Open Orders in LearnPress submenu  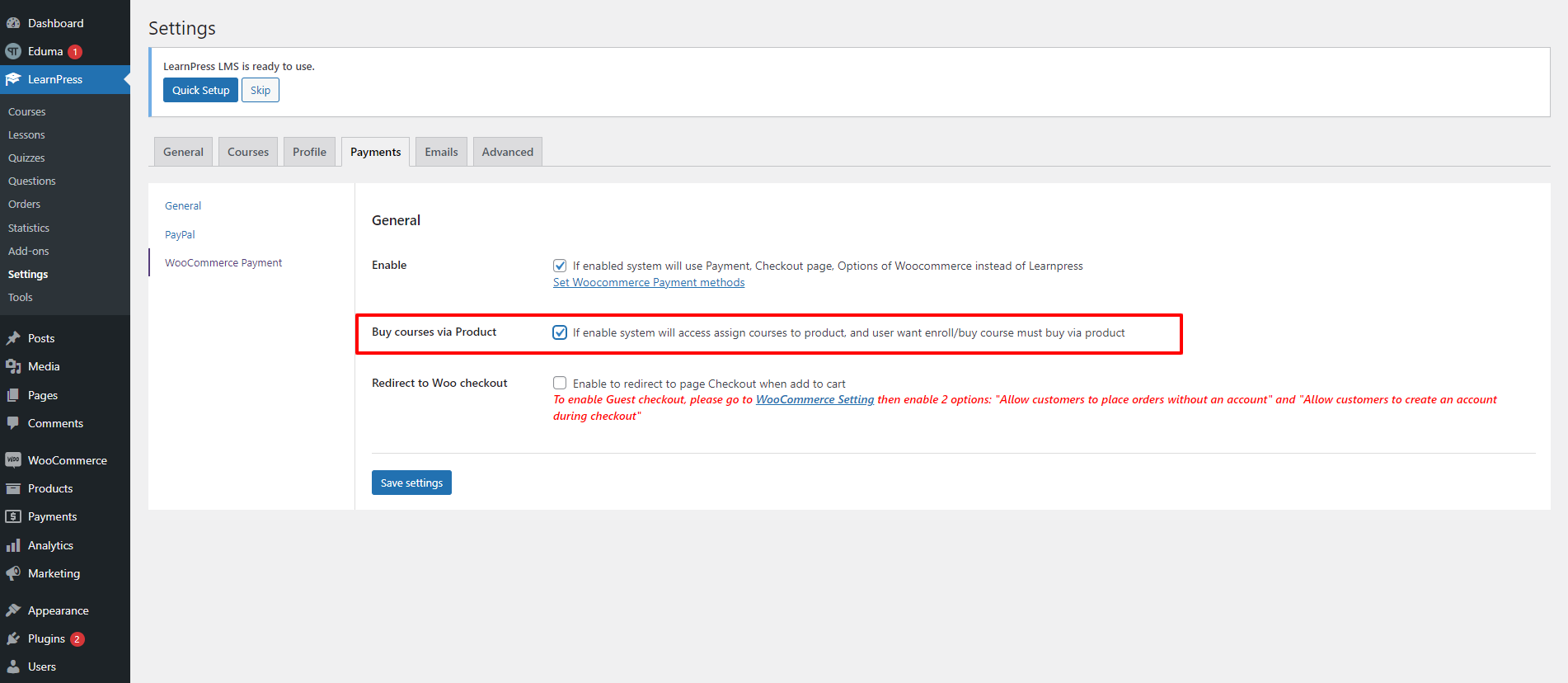(x=25, y=204)
